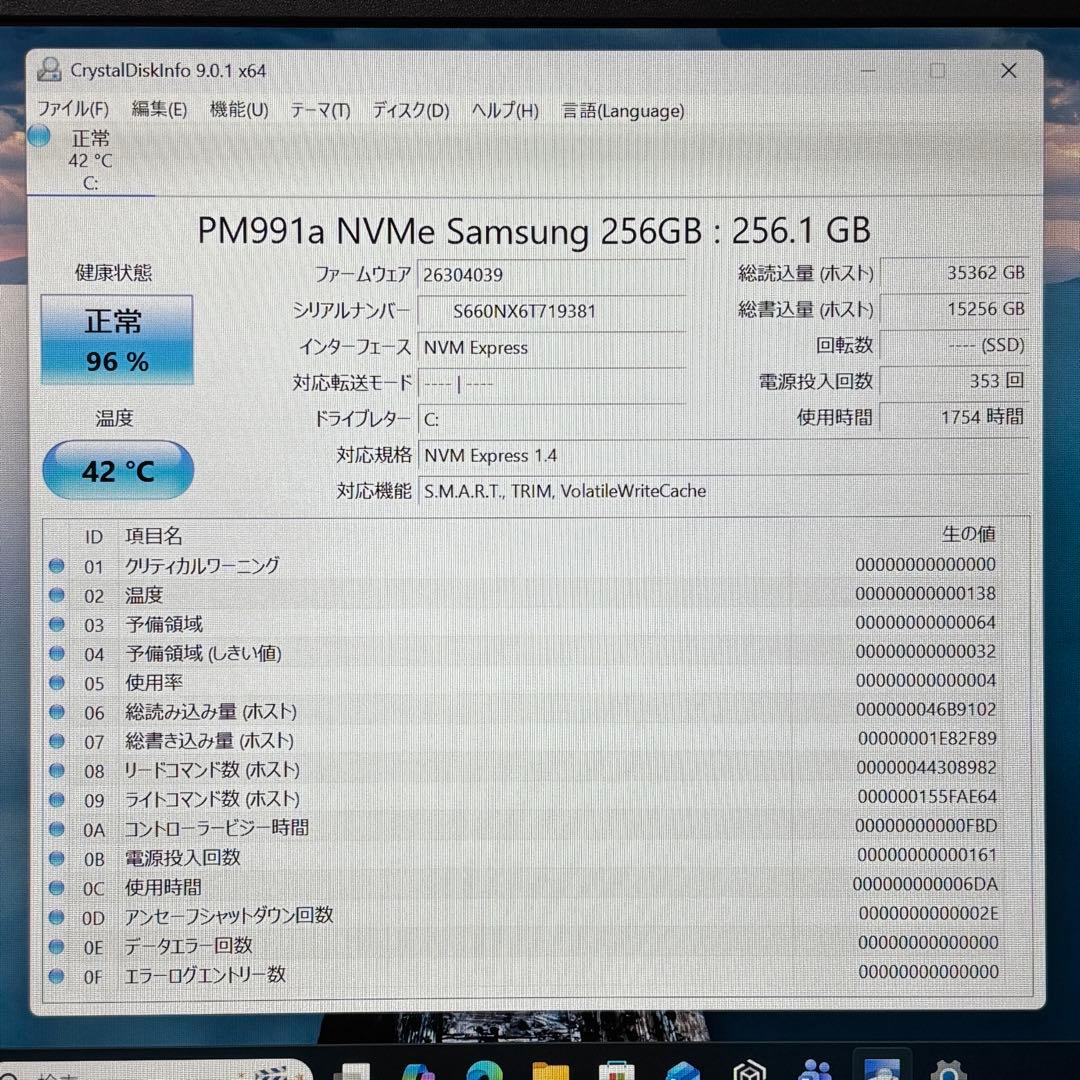
Task: Click the status dot for エラーログエントリー数
Action: click(57, 975)
